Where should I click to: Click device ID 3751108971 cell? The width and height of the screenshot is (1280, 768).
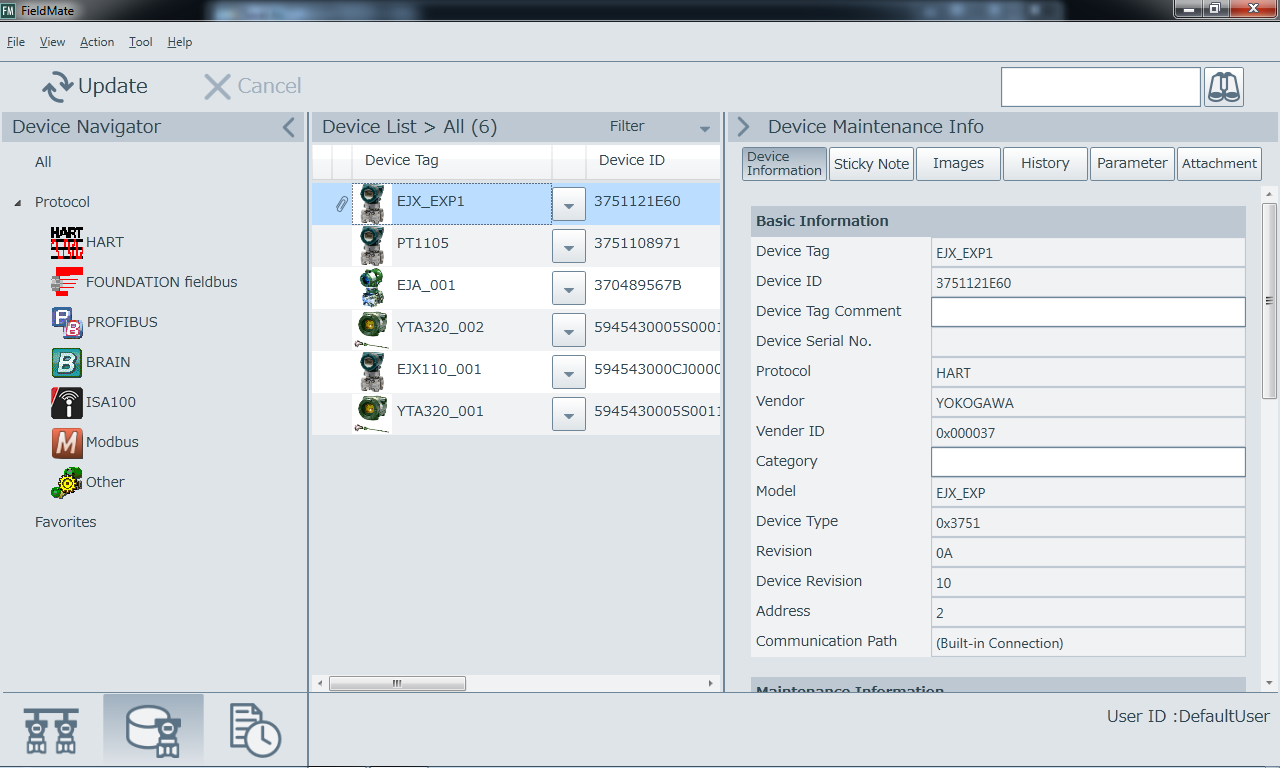[x=637, y=244]
